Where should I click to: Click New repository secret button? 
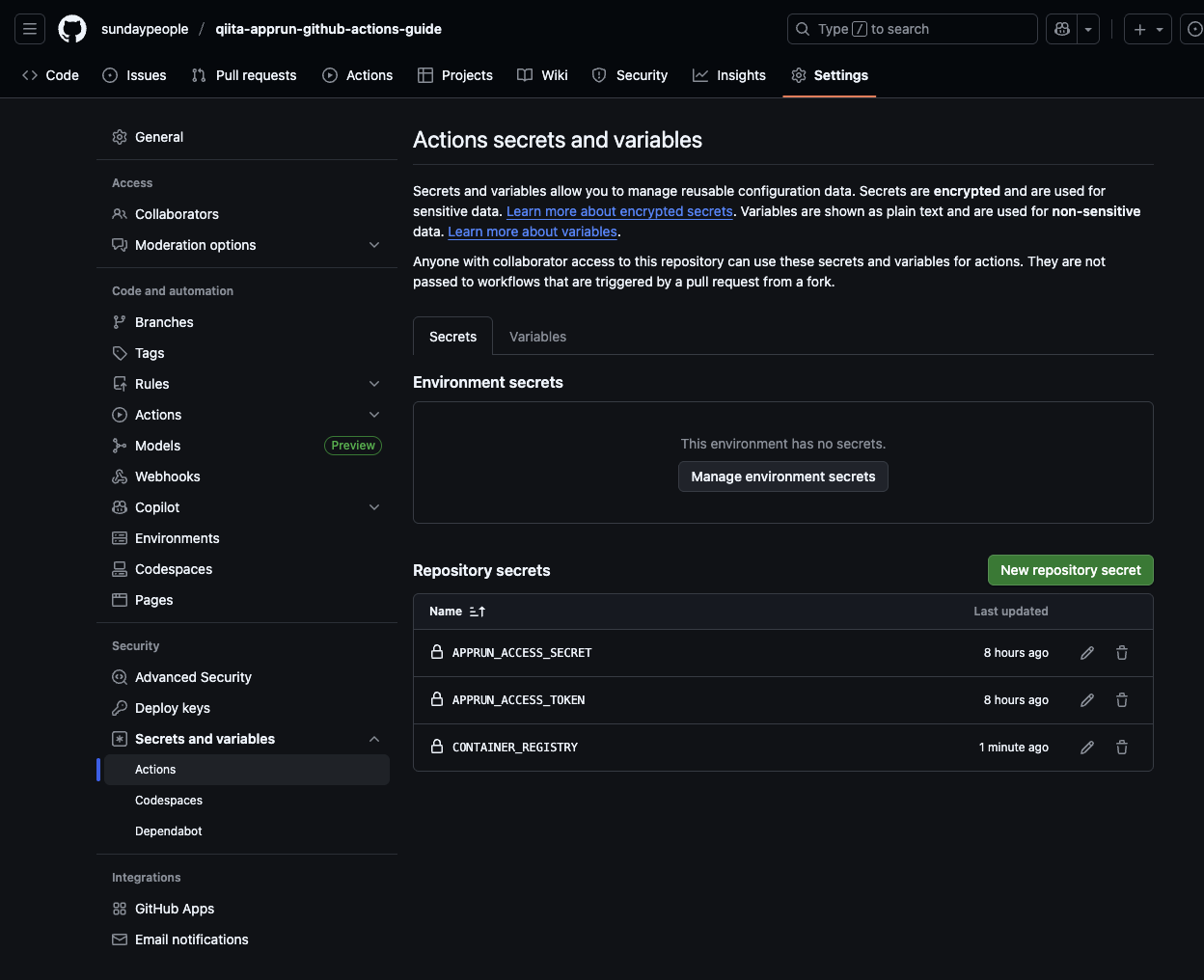1070,570
